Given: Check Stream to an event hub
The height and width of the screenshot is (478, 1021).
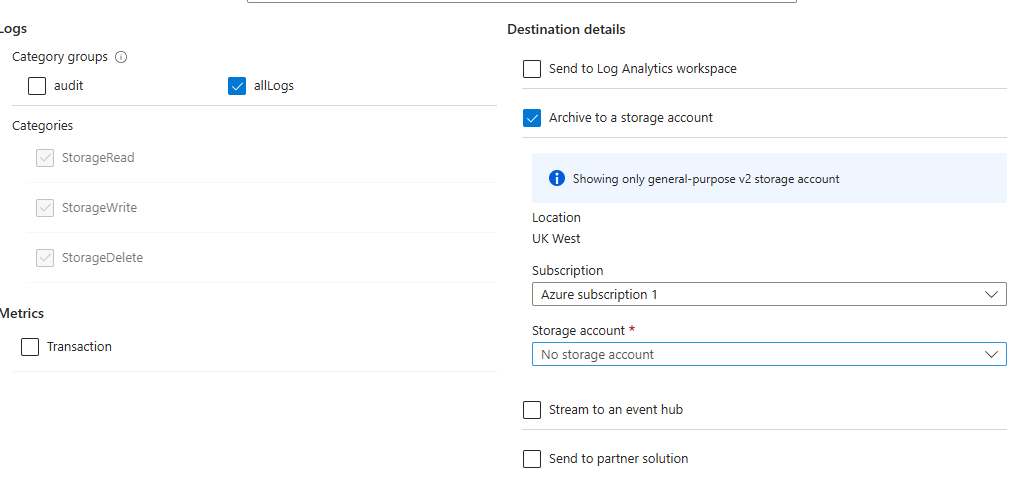Looking at the screenshot, I should tap(532, 410).
